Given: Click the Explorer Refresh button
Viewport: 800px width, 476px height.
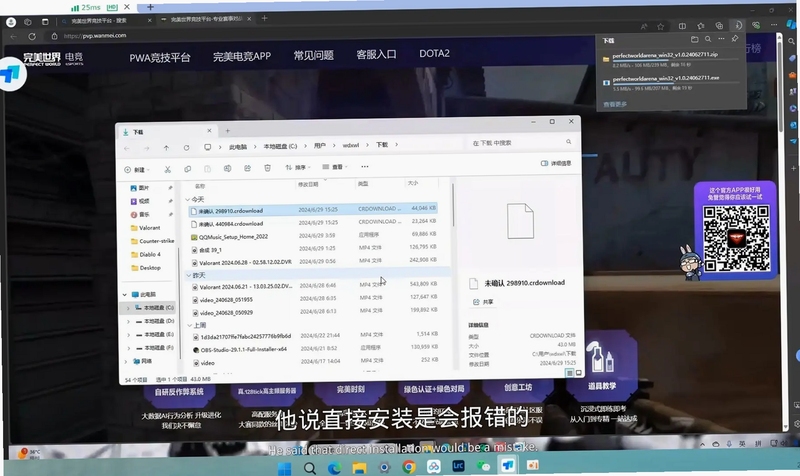Looking at the screenshot, I should tap(186, 147).
